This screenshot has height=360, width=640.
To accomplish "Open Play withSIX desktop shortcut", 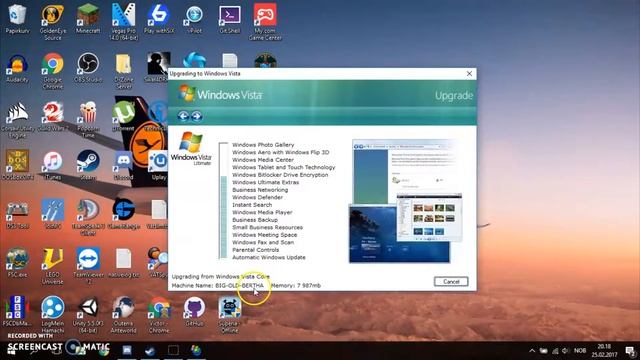I will click(x=159, y=18).
